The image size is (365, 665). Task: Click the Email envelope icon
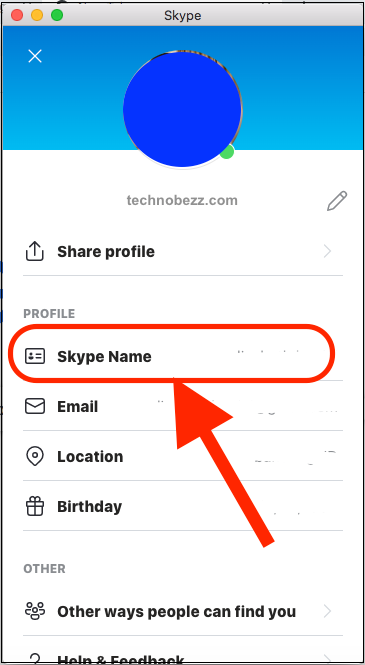pos(35,407)
